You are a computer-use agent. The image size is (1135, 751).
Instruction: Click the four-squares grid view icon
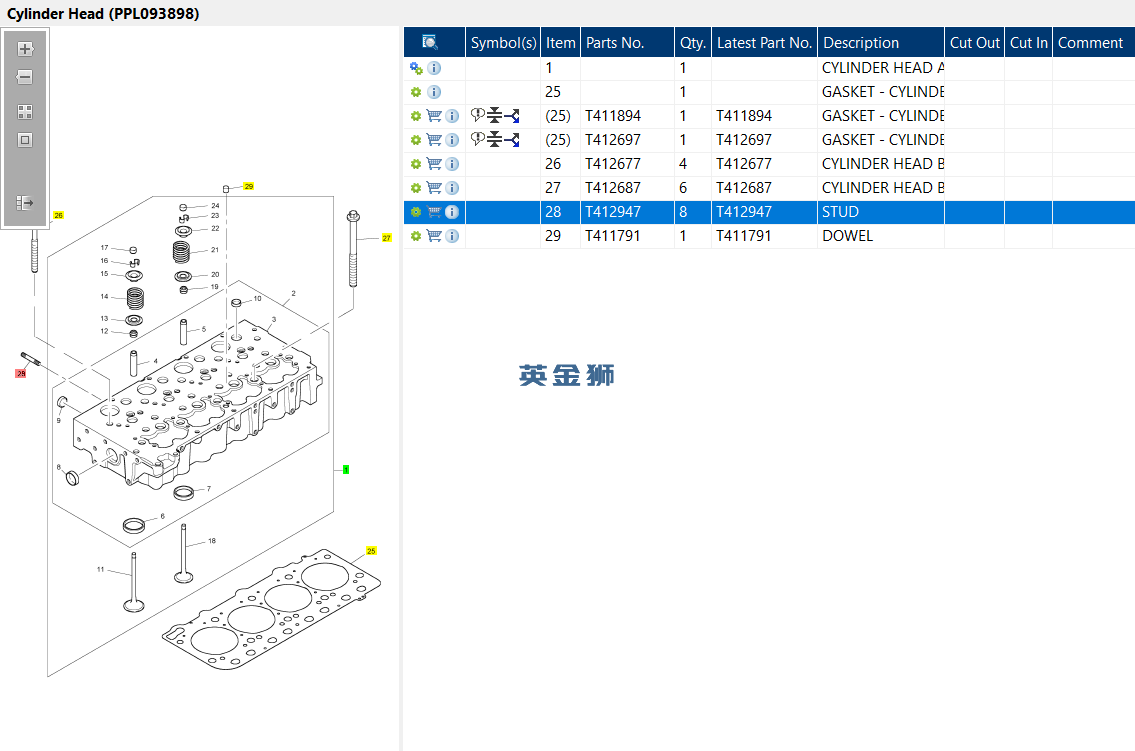click(25, 112)
